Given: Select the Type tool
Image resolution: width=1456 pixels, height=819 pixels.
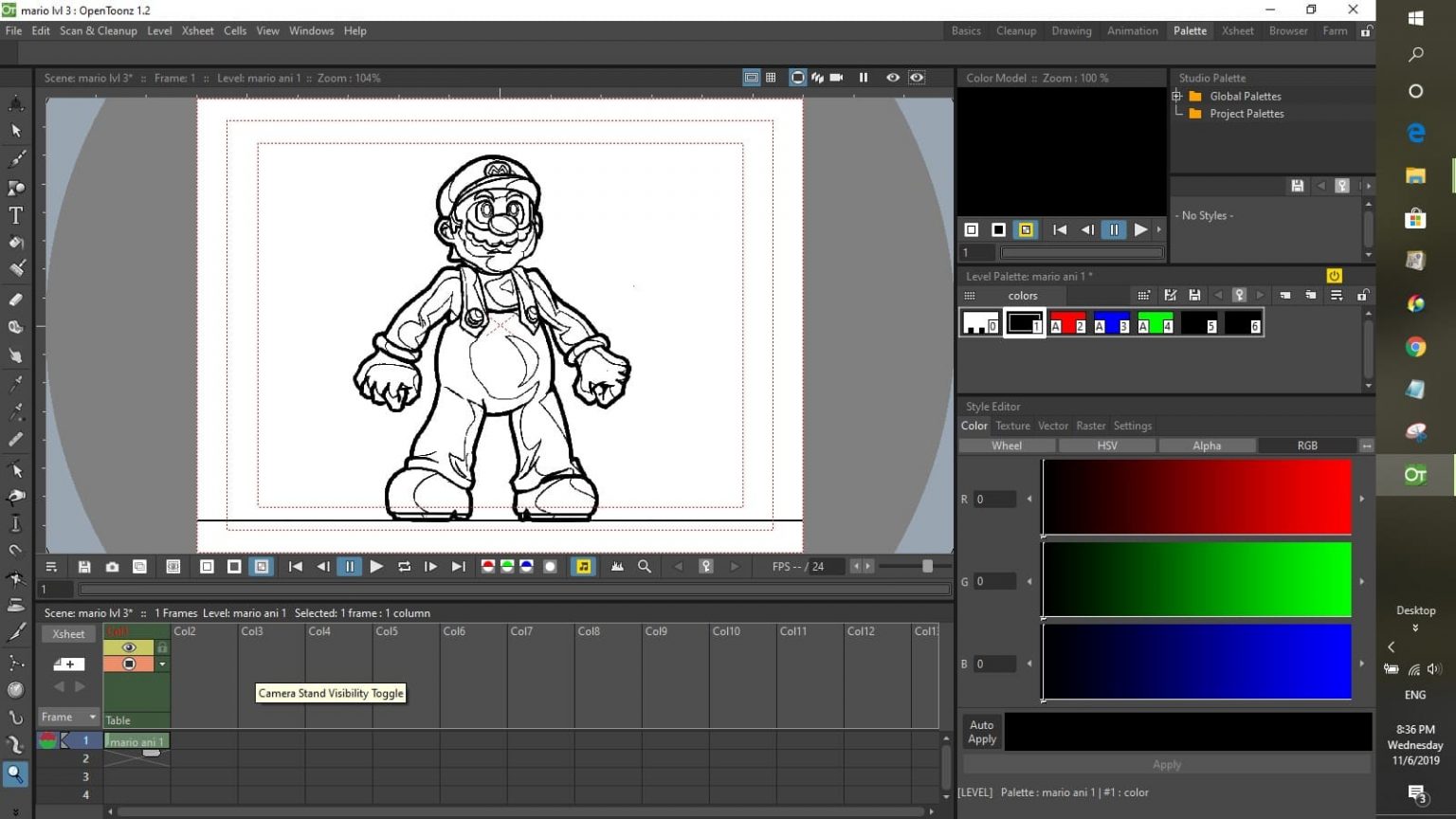Looking at the screenshot, I should (x=15, y=215).
